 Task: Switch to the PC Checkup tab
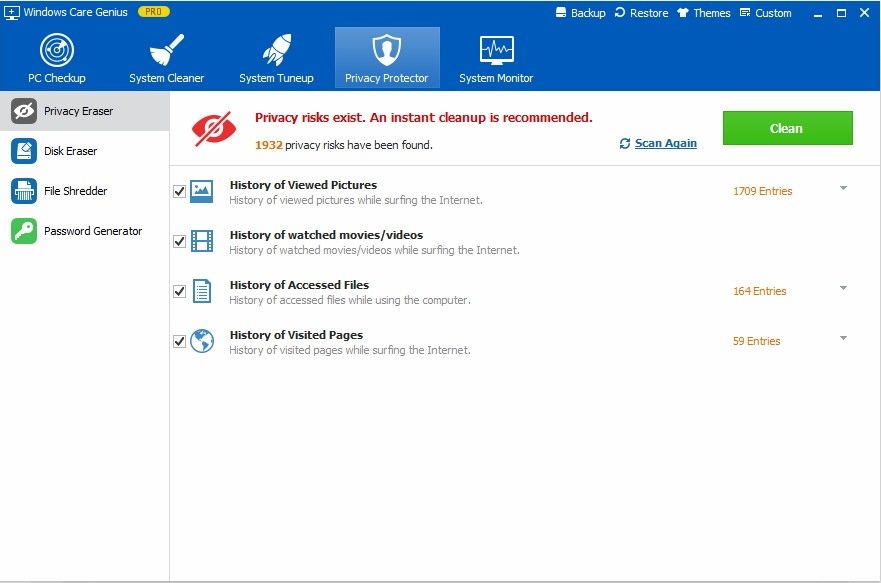pos(57,58)
